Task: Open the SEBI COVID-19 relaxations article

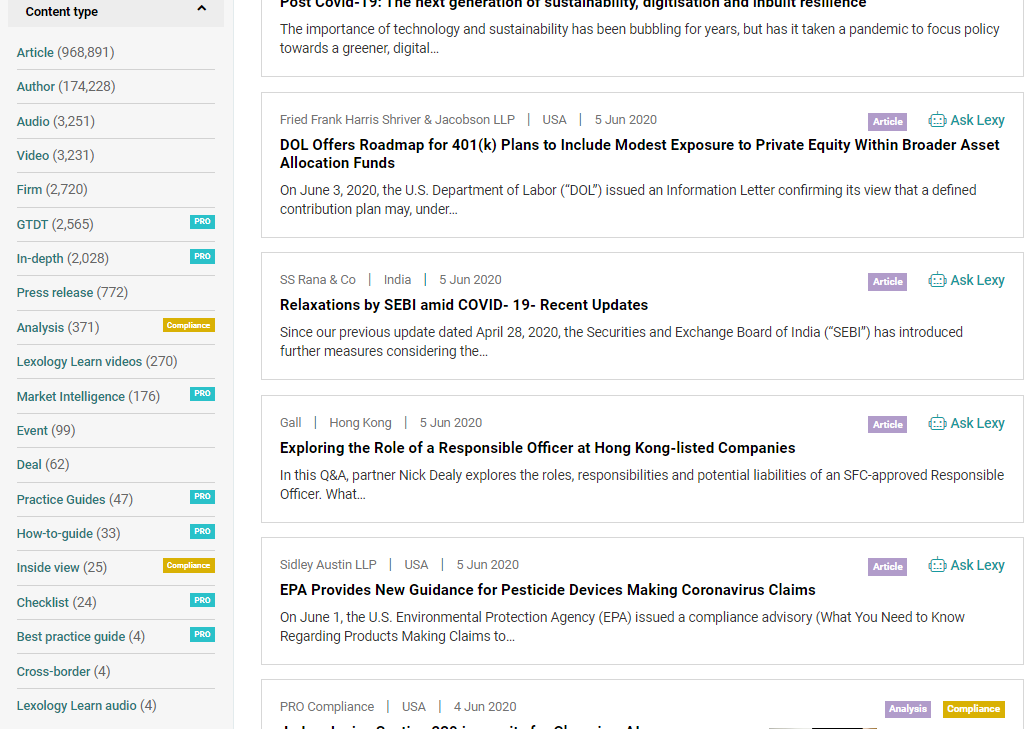Action: tap(463, 304)
